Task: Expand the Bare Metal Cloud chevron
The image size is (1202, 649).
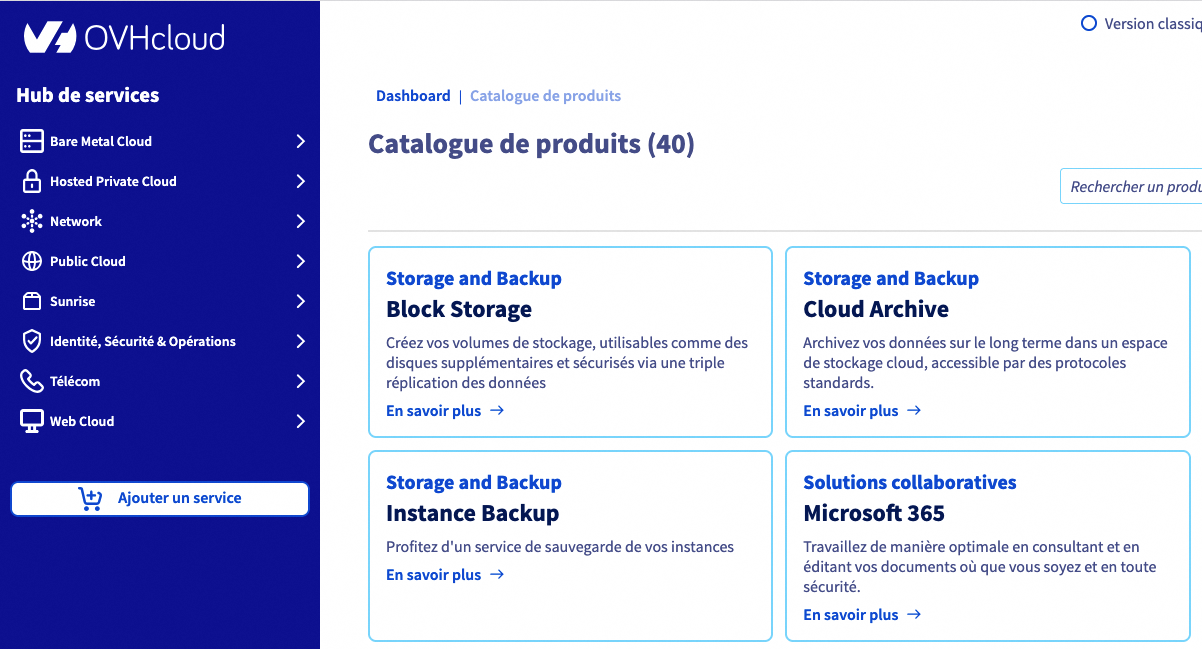Action: tap(300, 141)
